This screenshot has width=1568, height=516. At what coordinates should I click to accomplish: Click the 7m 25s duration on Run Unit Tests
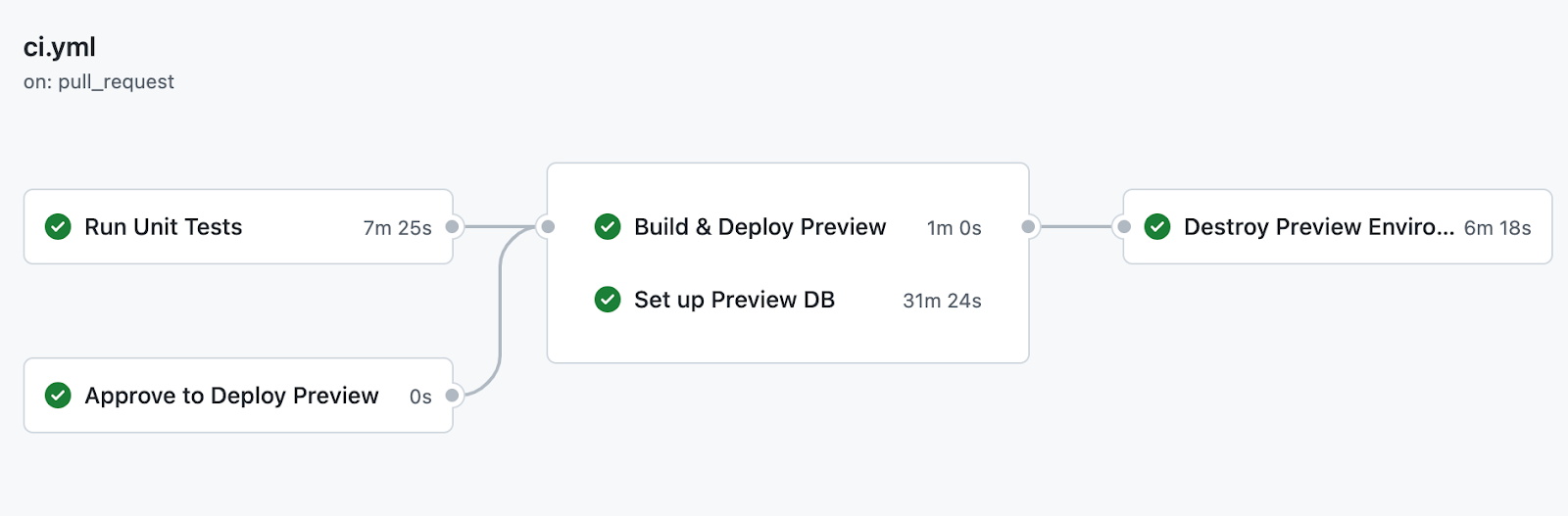coord(397,228)
